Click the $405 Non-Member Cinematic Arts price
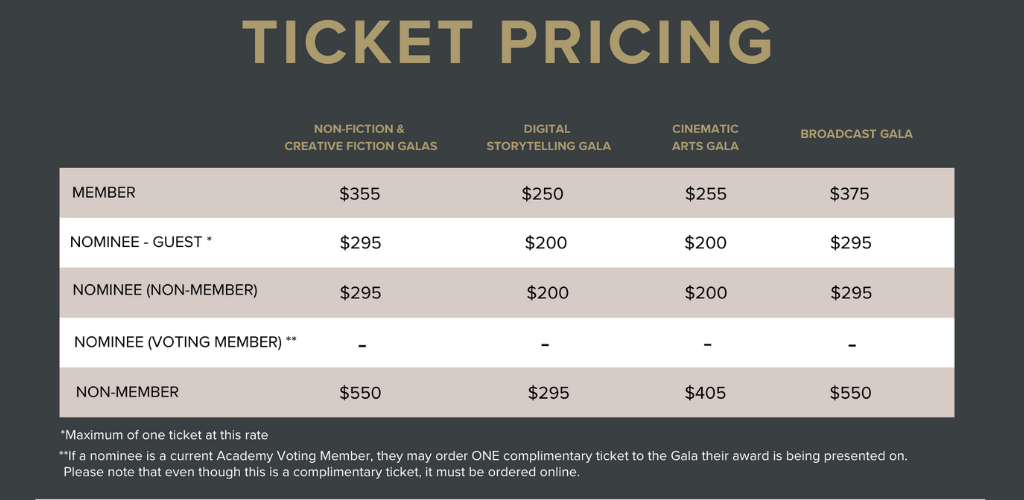This screenshot has height=500, width=1024. (705, 393)
